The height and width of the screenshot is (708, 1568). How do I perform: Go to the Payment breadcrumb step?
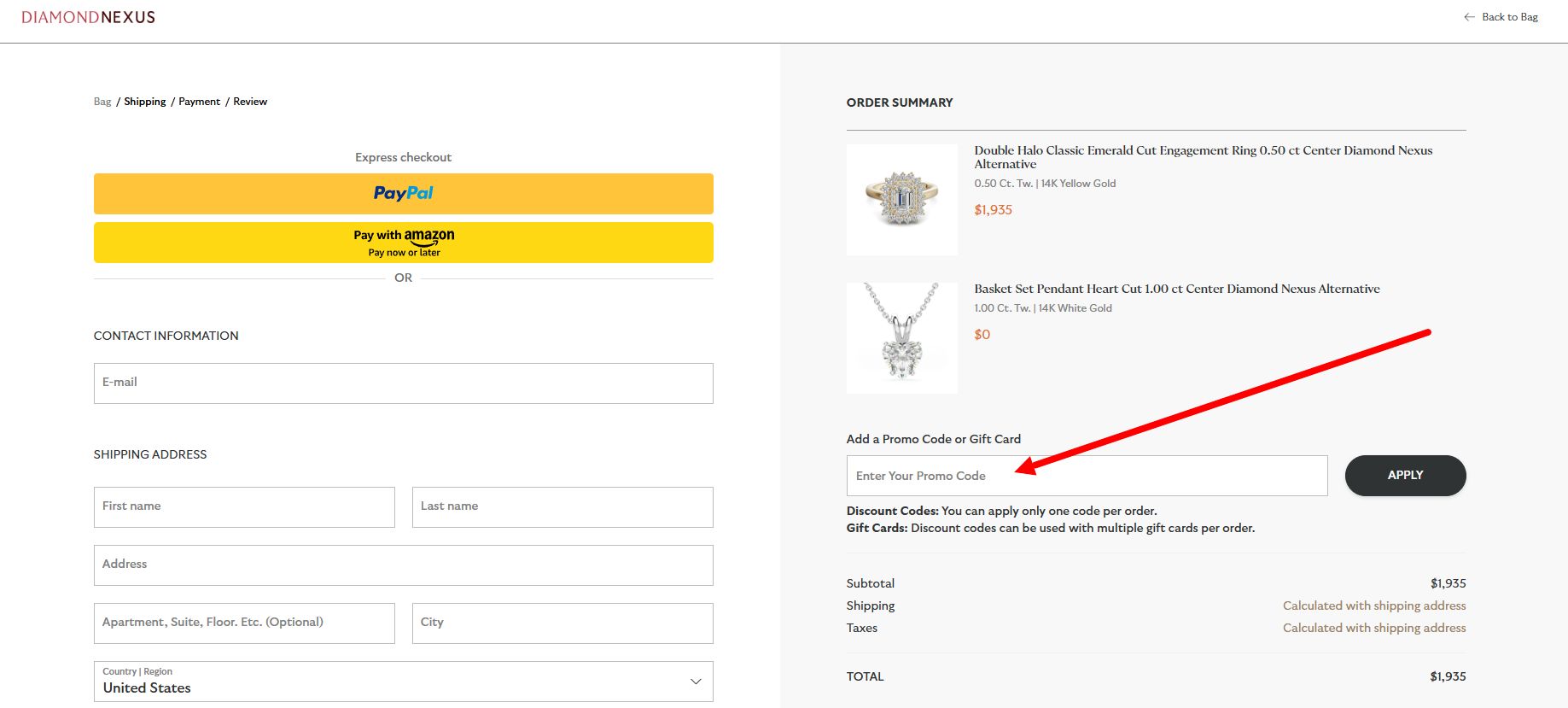pyautogui.click(x=199, y=101)
